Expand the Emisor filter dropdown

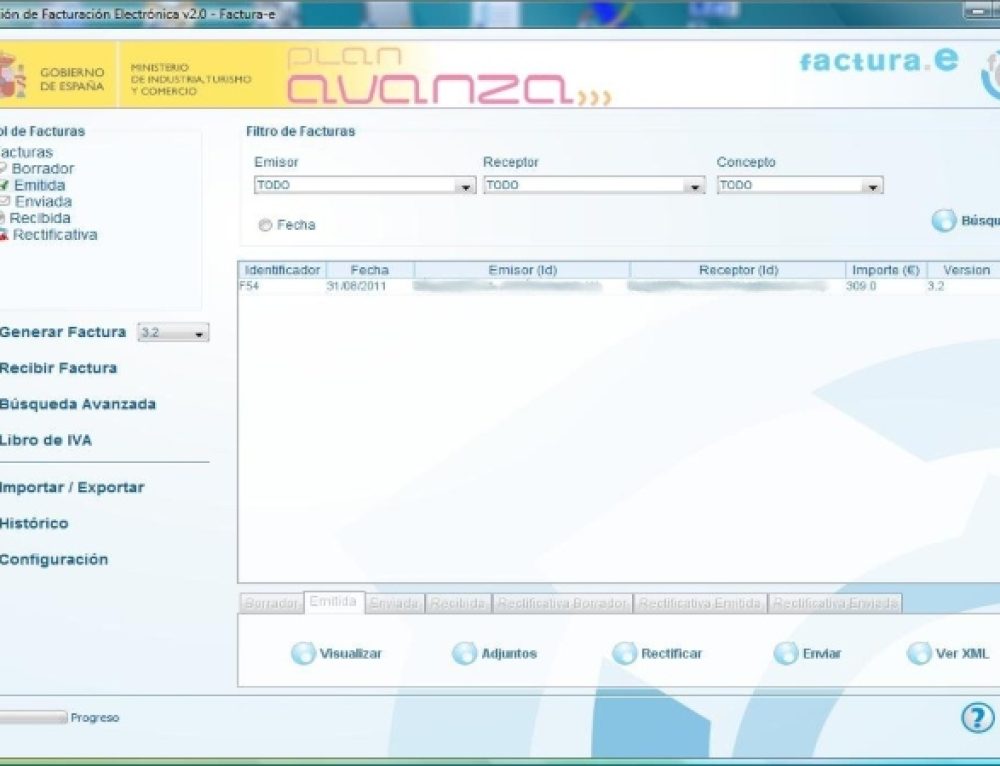(464, 186)
